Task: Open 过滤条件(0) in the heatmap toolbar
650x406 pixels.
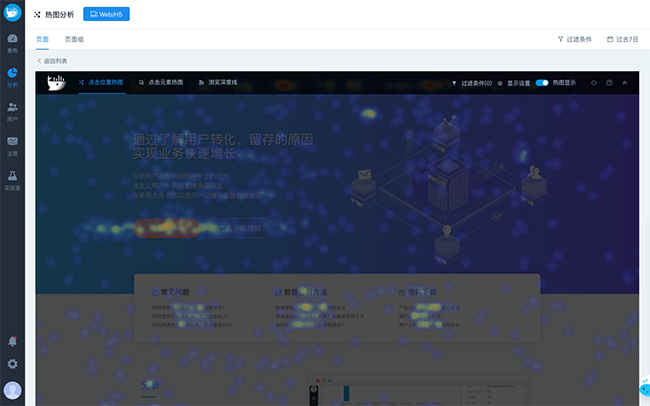Action: coord(472,83)
